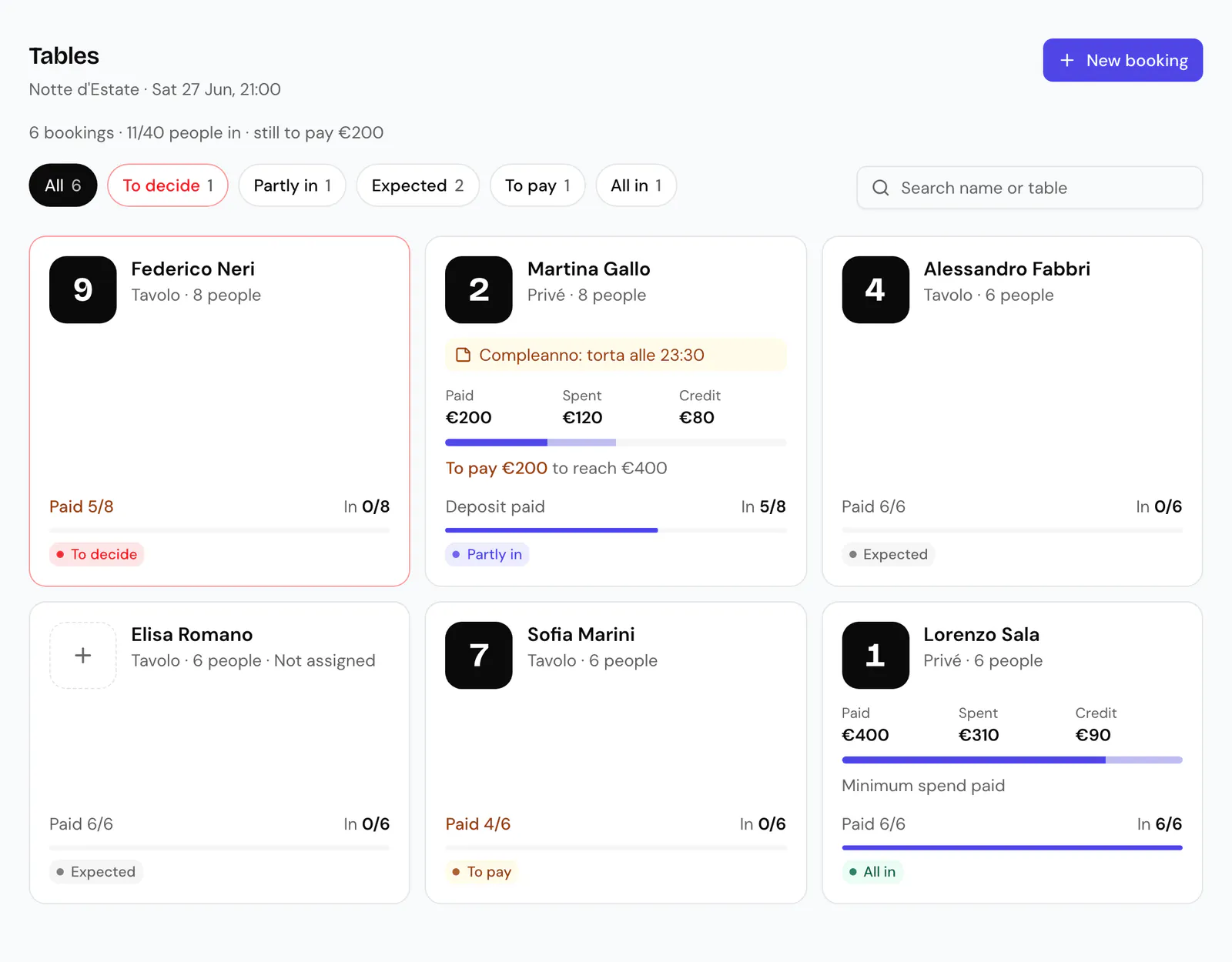The image size is (1232, 962).
Task: Click the plus icon in New booking
Action: [1066, 60]
